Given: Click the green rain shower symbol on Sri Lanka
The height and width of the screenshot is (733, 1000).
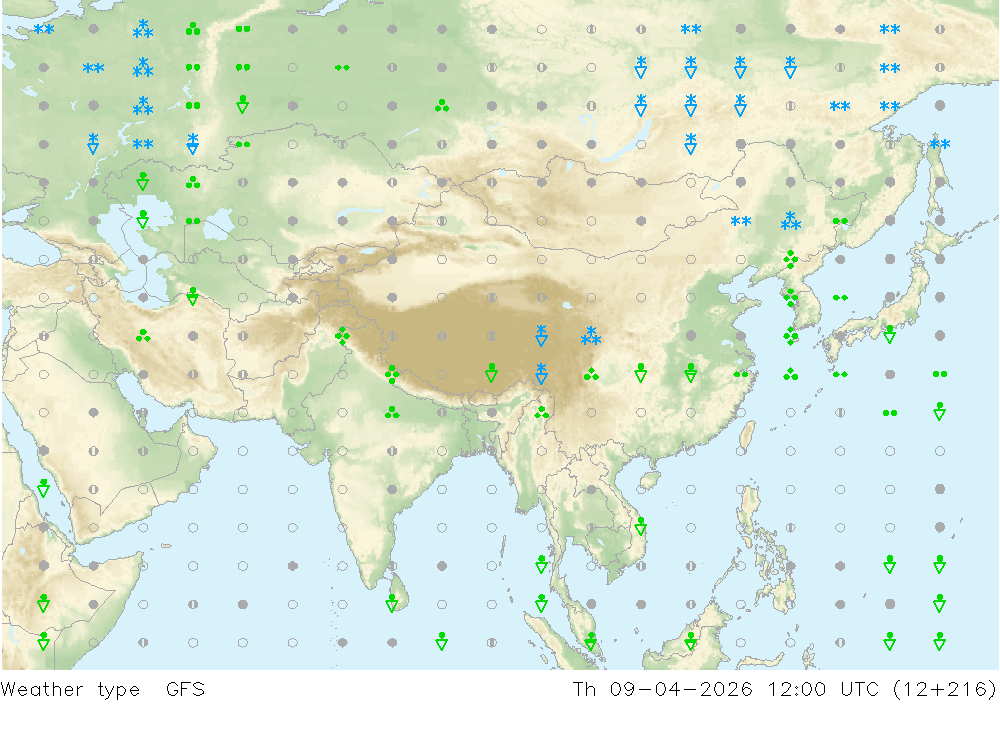Looking at the screenshot, I should click(392, 603).
